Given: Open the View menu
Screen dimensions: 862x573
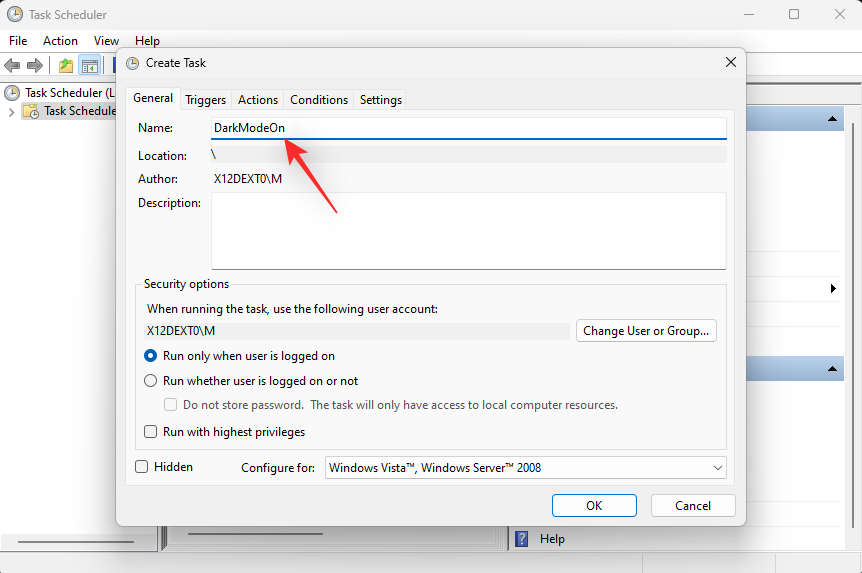Looking at the screenshot, I should coord(106,41).
